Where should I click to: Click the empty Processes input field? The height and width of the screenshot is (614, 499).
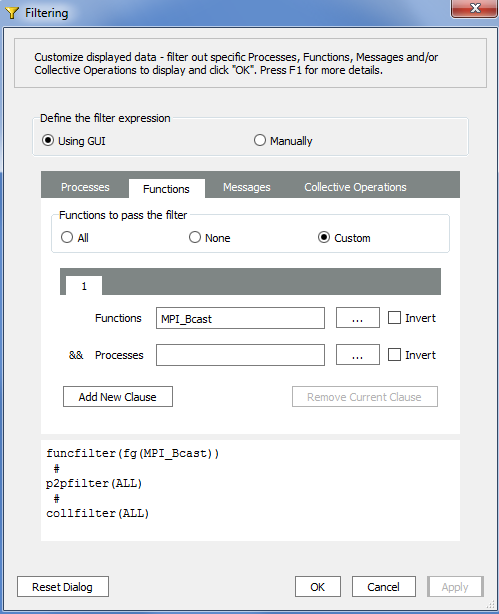(x=240, y=355)
